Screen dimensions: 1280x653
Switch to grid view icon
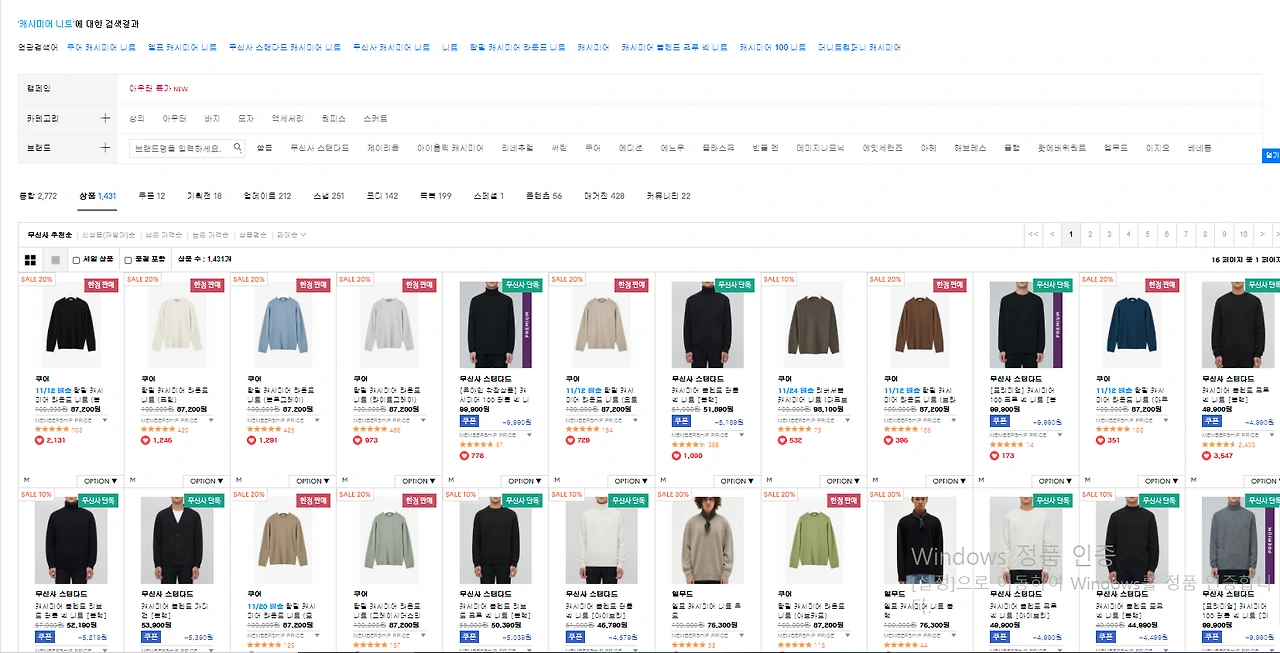[x=30, y=260]
